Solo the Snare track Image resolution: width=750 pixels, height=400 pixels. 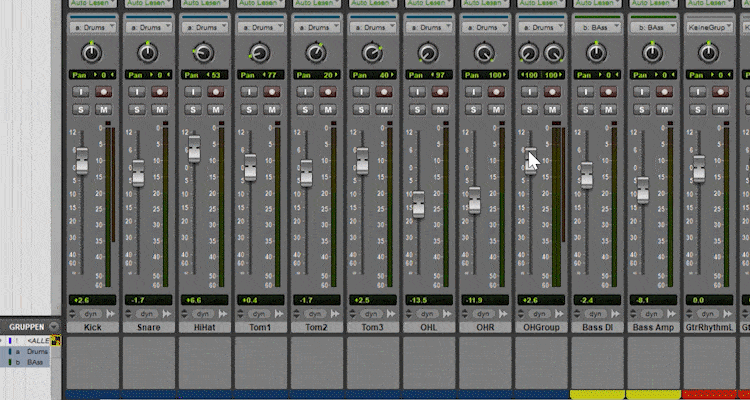tap(136, 110)
